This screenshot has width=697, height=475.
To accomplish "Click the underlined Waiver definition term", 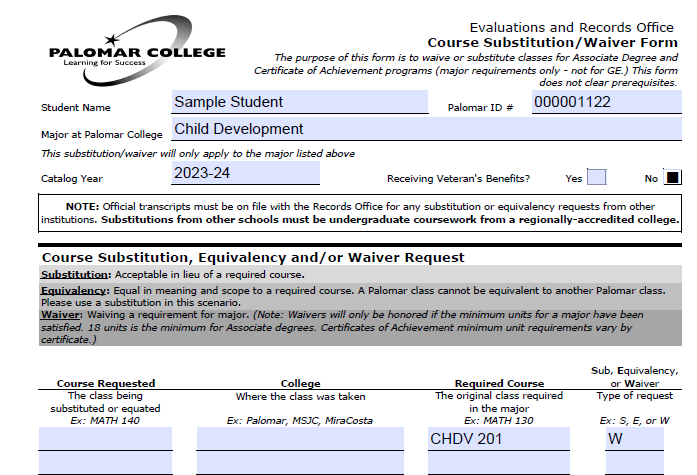I will 59,316.
